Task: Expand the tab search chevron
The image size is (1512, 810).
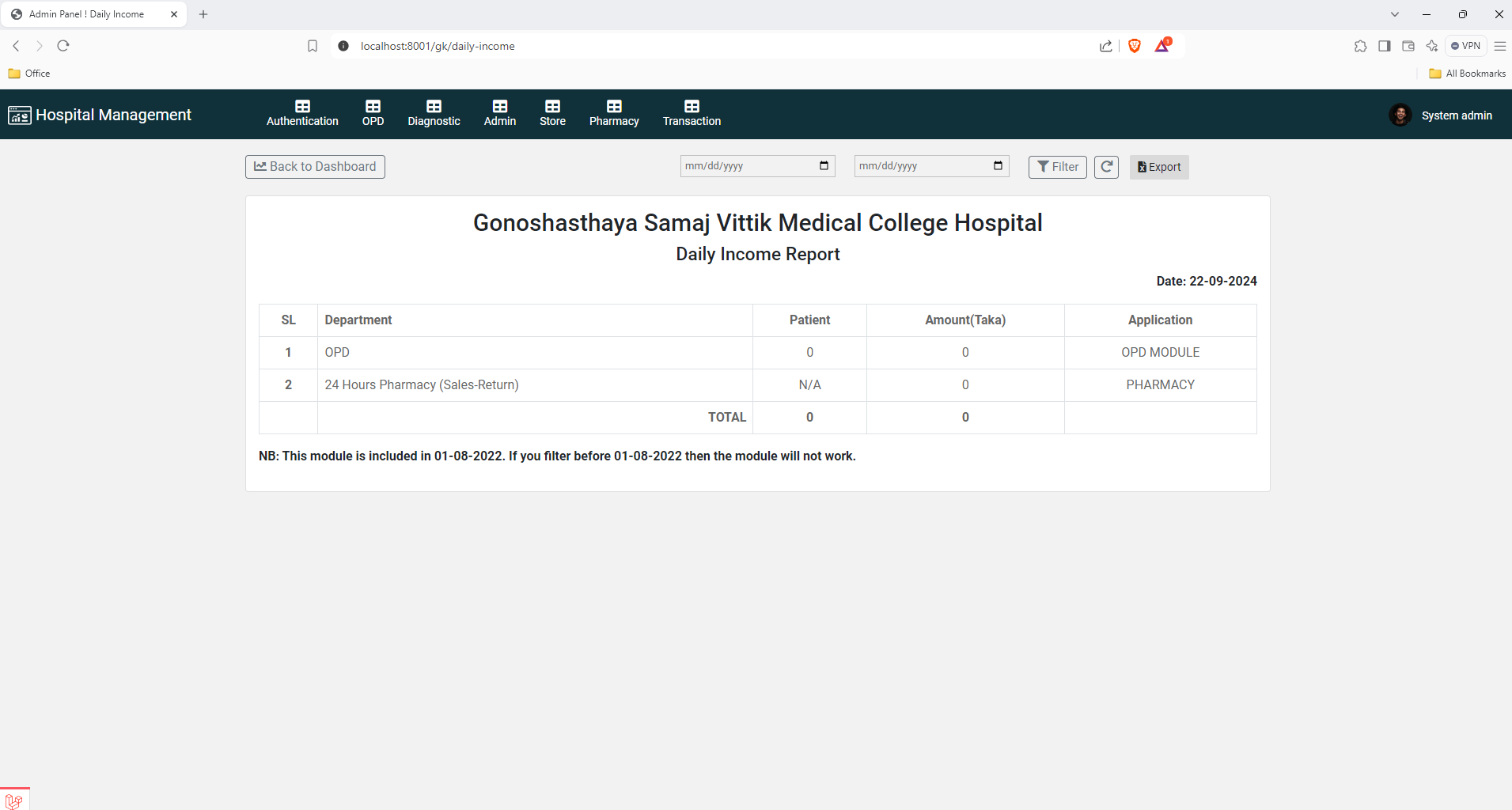Action: pyautogui.click(x=1395, y=14)
